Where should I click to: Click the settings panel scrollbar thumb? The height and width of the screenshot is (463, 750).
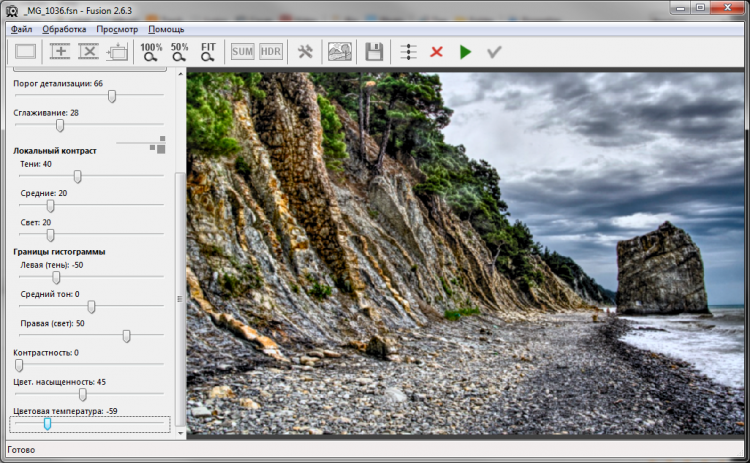pos(180,299)
